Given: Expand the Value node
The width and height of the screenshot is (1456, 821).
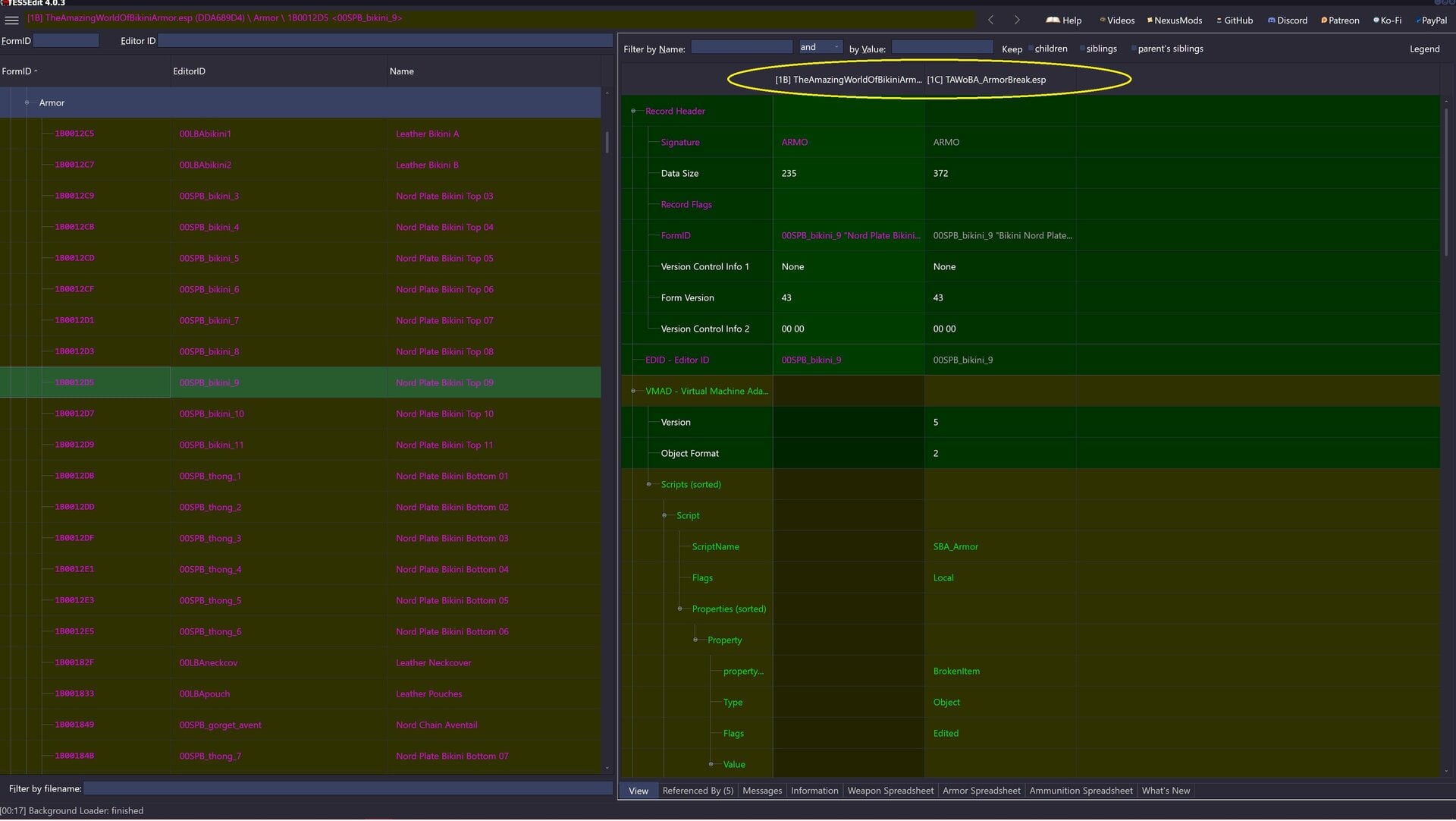Looking at the screenshot, I should tap(711, 765).
